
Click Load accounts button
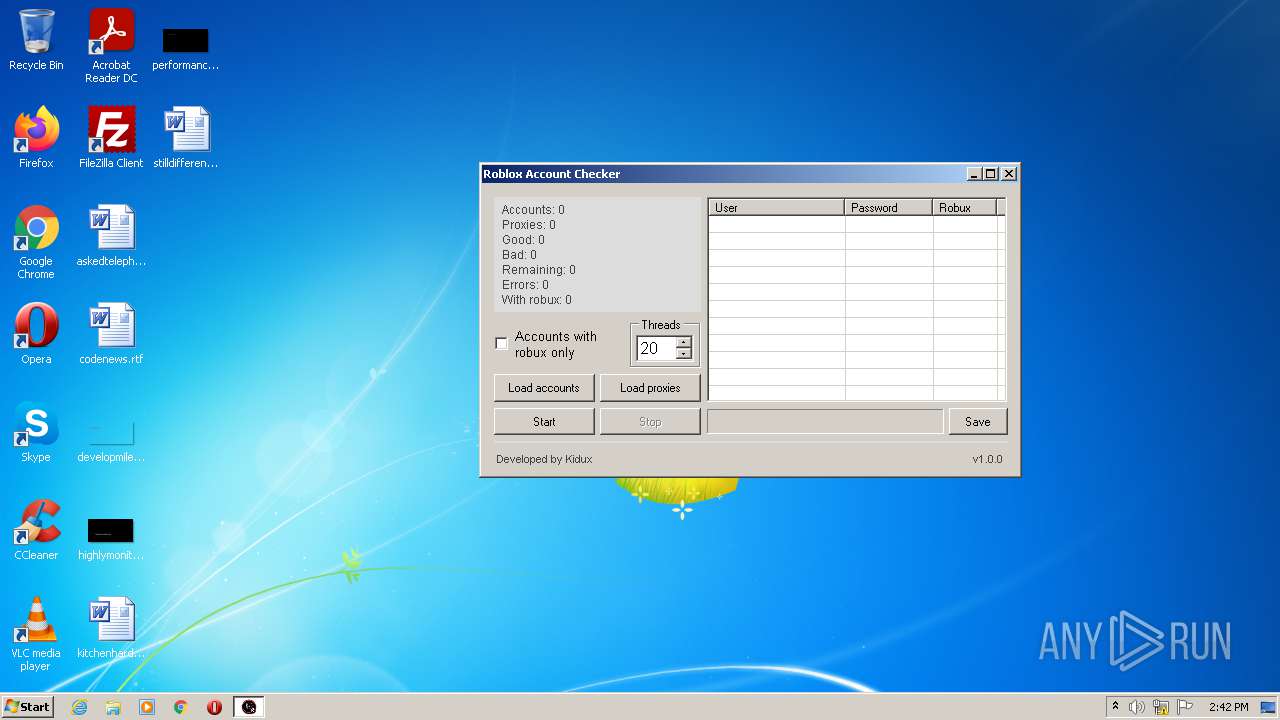click(x=544, y=388)
